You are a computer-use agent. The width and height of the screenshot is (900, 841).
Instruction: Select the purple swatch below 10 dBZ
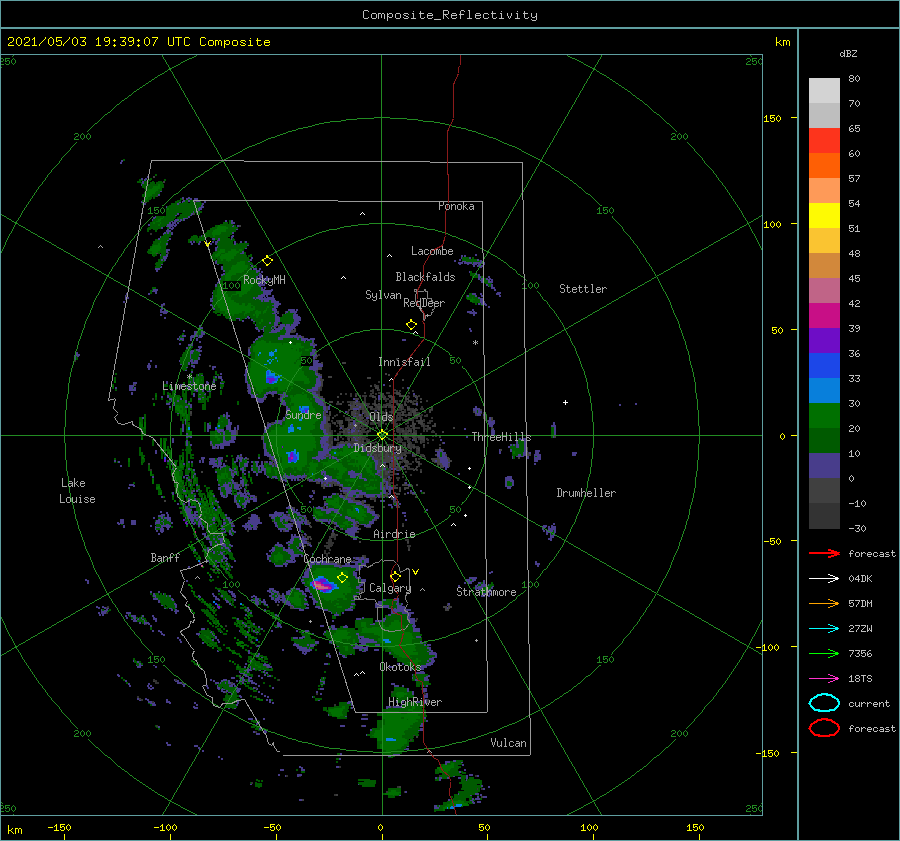[824, 466]
